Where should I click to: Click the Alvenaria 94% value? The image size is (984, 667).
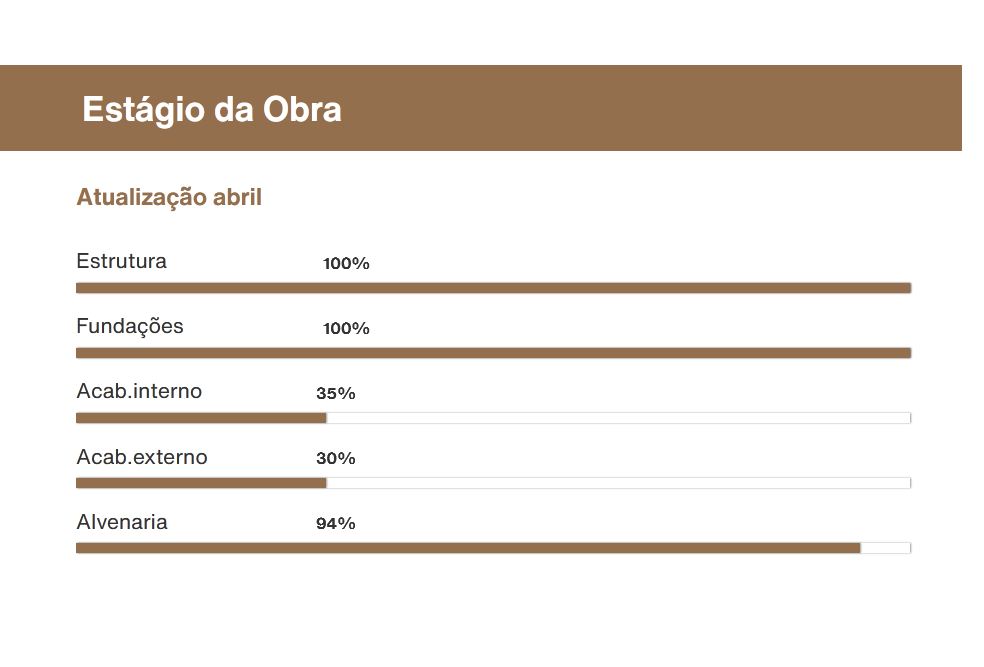336,524
